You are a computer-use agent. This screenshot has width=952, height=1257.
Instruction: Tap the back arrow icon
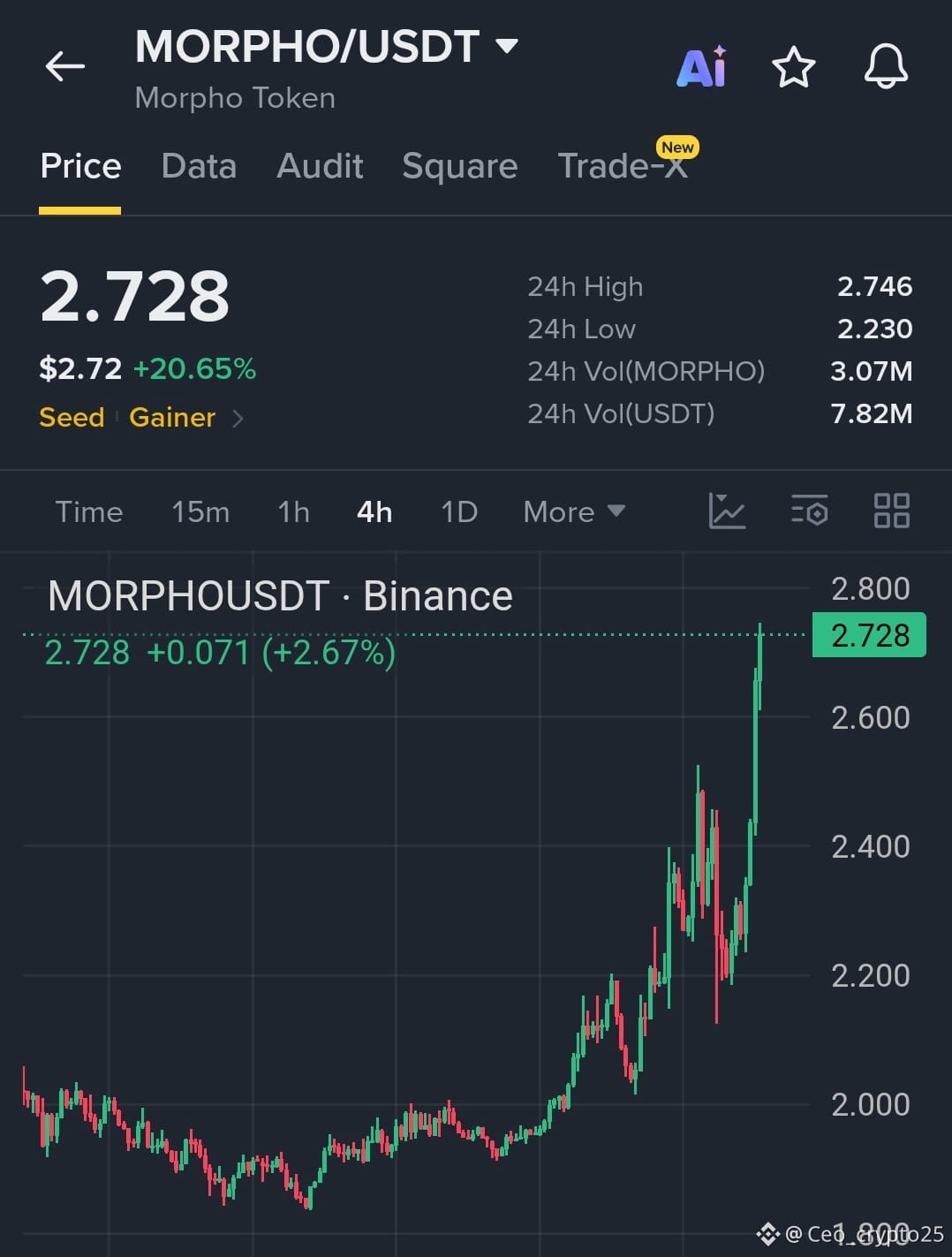click(64, 66)
